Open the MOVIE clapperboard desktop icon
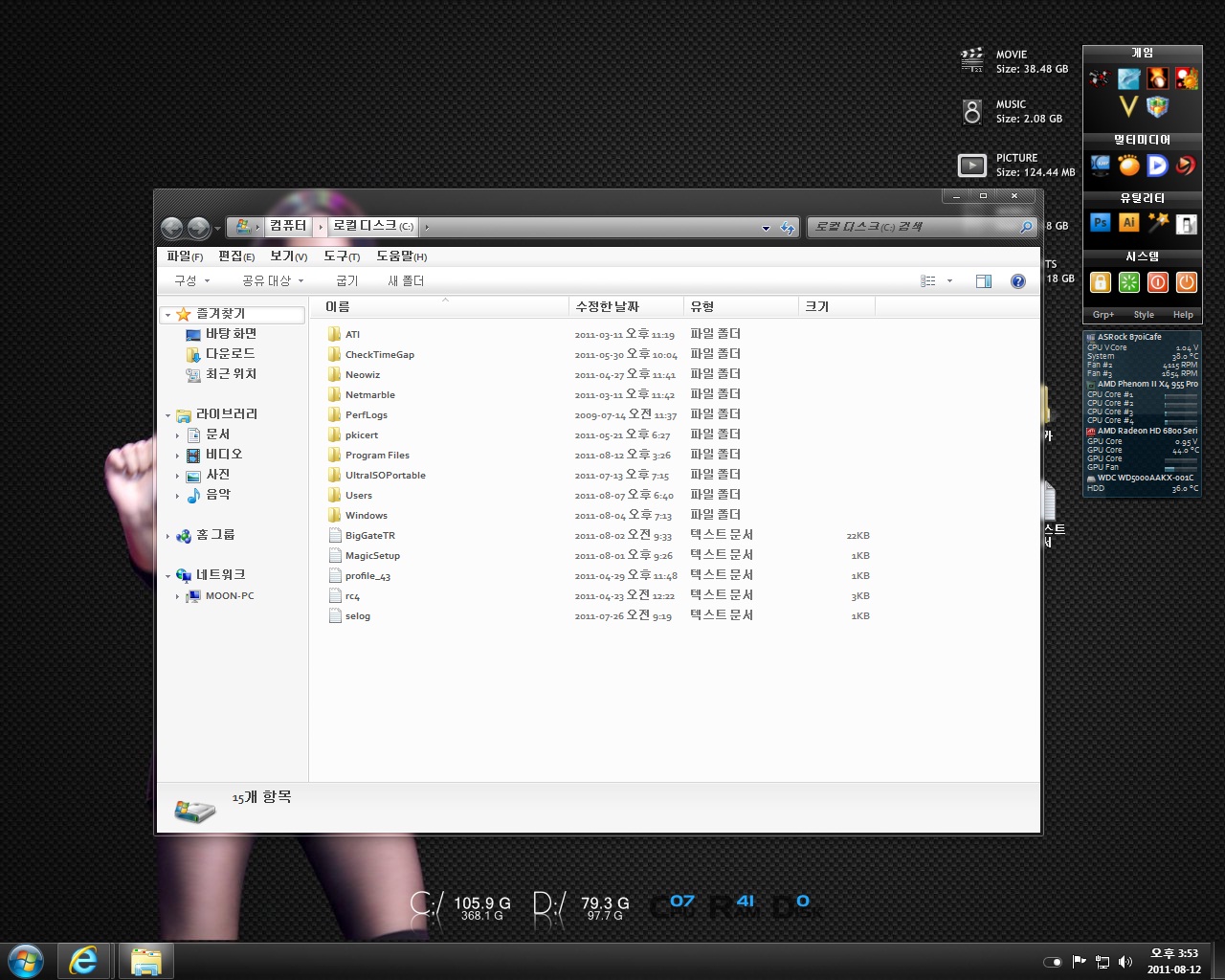The image size is (1225, 980). pyautogui.click(x=972, y=60)
